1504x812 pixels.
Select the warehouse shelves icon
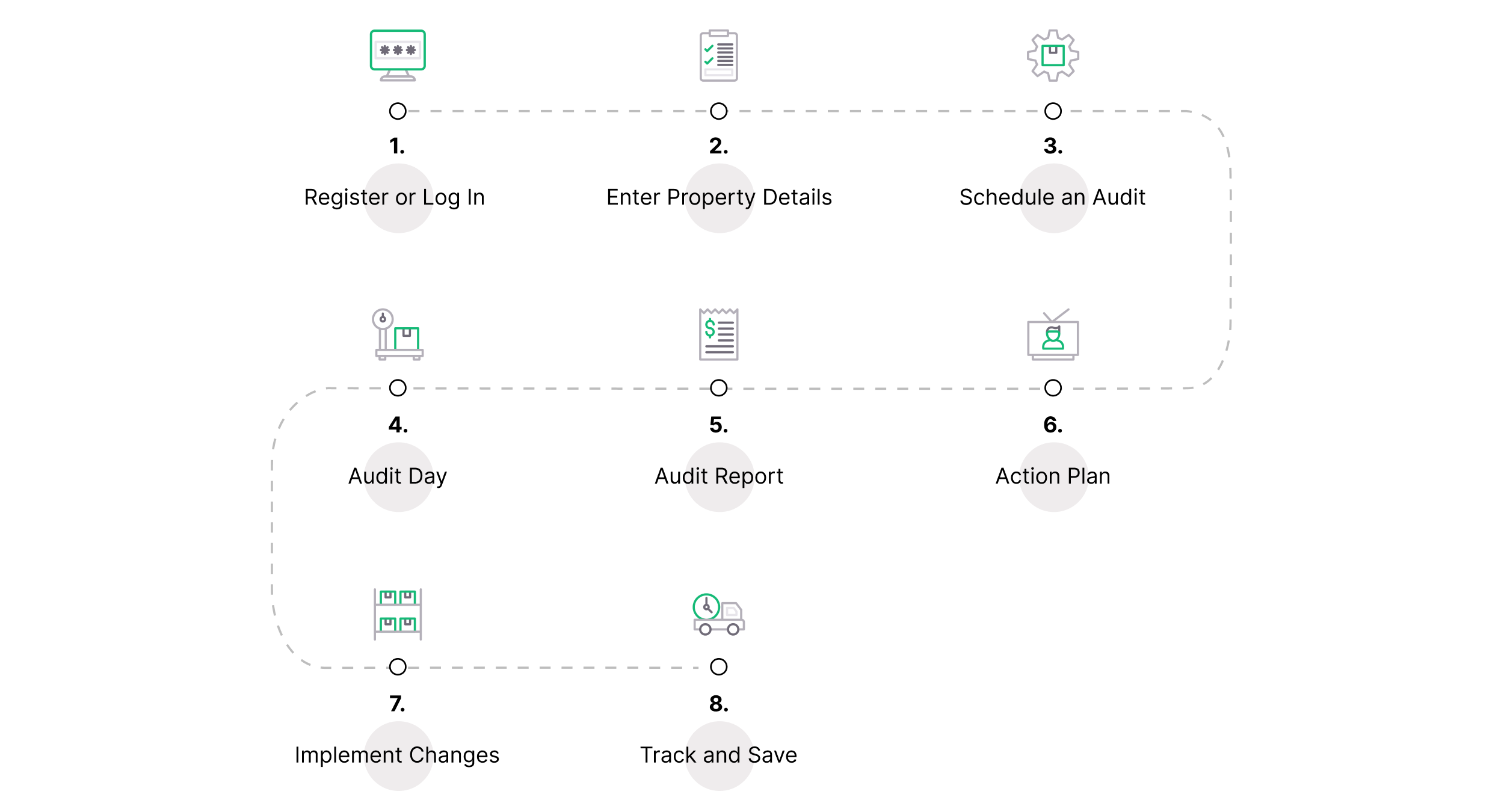(x=398, y=614)
